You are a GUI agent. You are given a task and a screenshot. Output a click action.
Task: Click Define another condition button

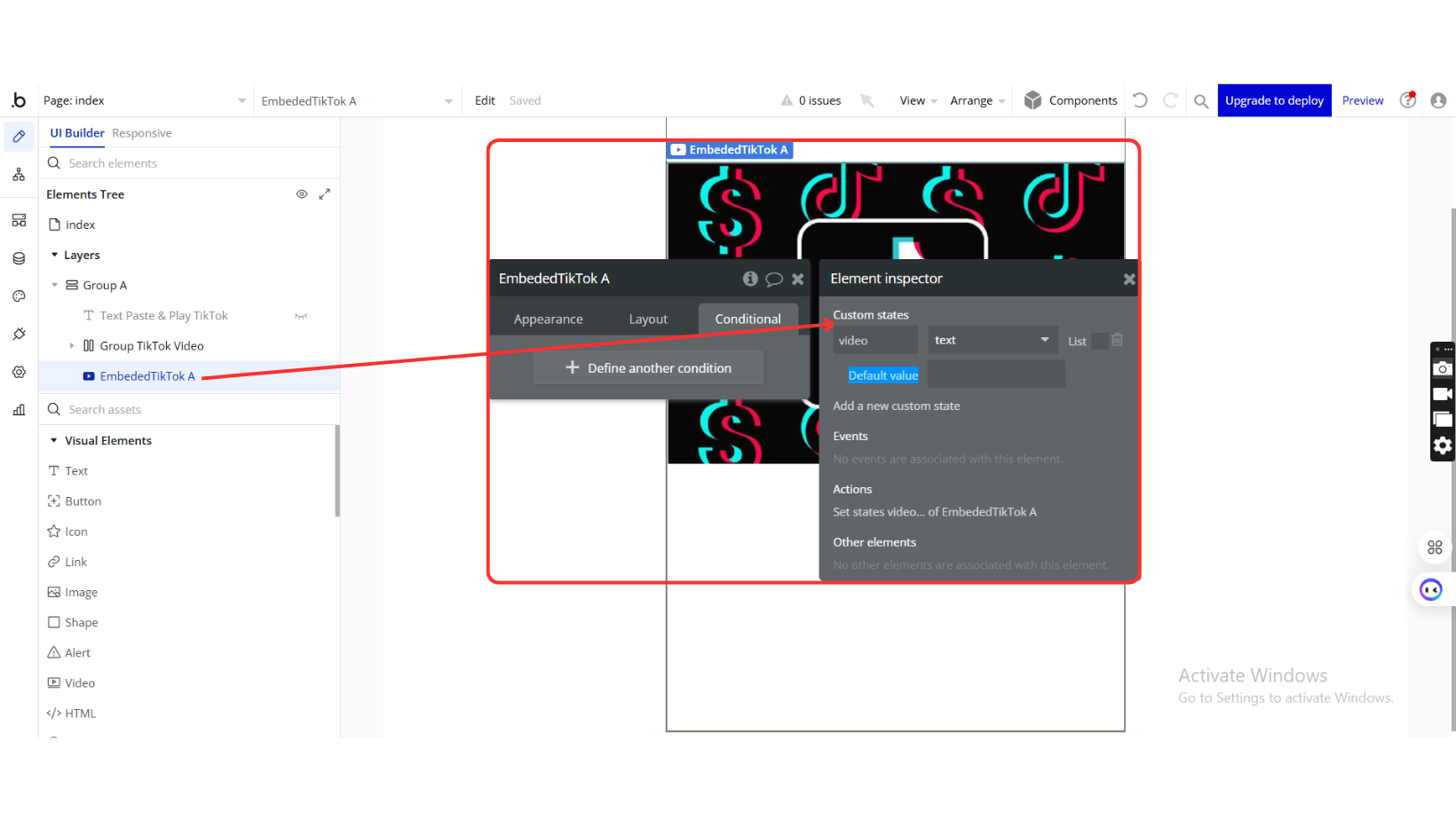(x=648, y=367)
